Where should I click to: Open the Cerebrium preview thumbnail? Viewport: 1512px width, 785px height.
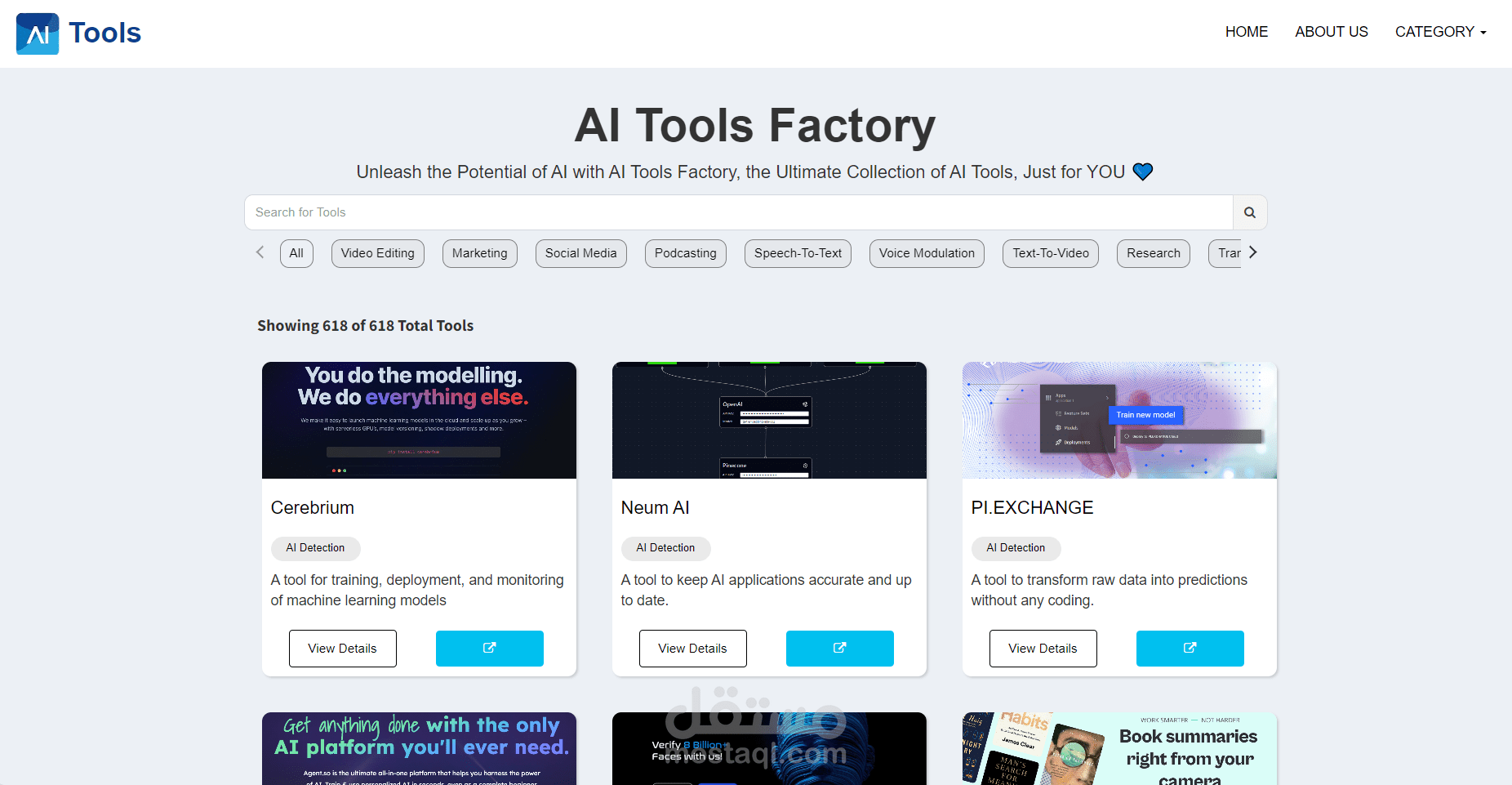pos(419,420)
